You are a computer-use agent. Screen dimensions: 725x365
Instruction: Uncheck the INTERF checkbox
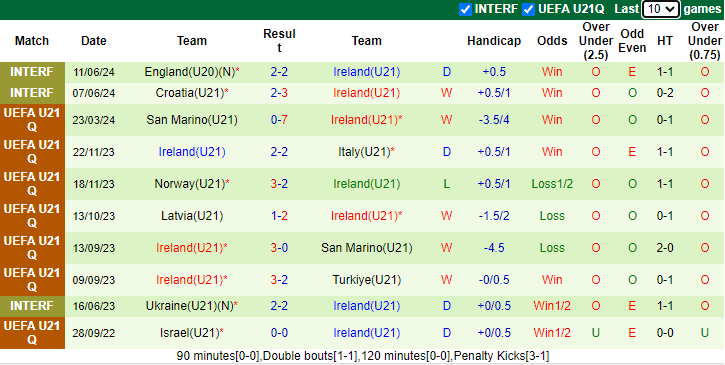tap(465, 9)
